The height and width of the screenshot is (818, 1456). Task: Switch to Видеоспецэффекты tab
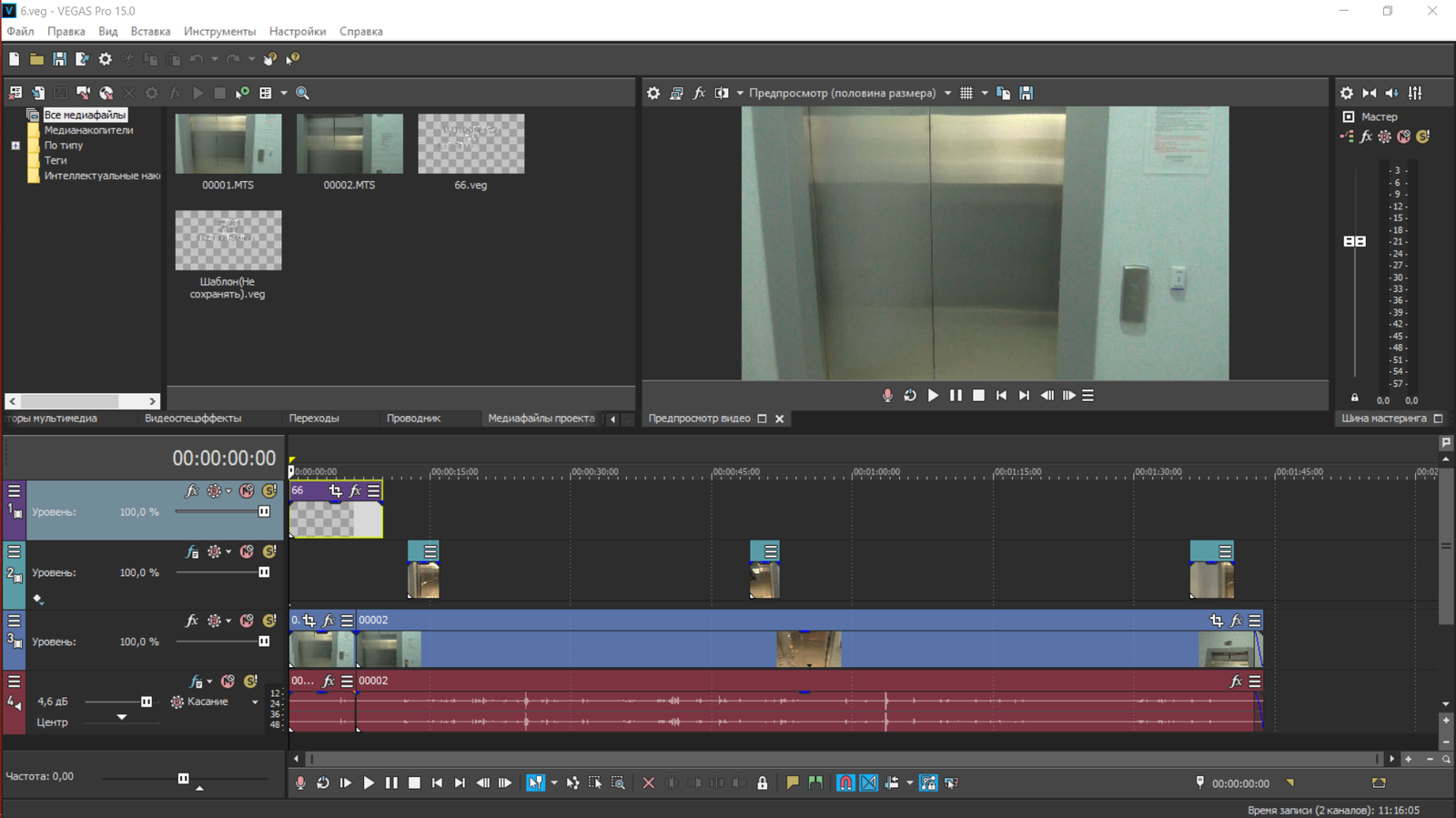tap(193, 419)
